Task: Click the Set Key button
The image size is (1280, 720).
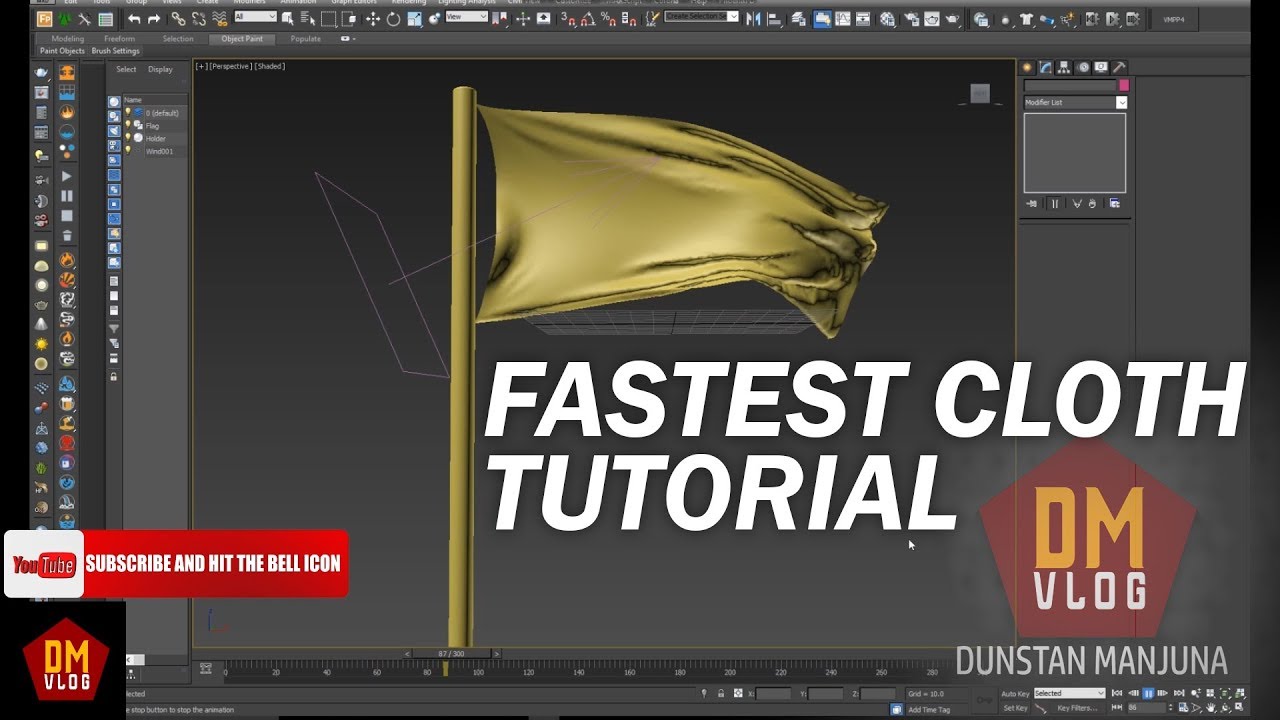Action: (x=1015, y=708)
